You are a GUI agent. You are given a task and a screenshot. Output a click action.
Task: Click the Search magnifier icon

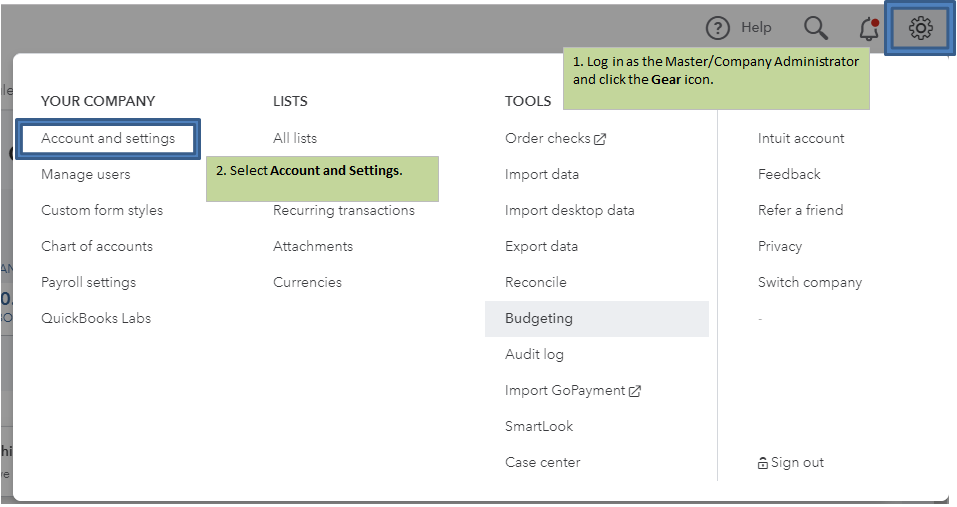click(x=816, y=28)
